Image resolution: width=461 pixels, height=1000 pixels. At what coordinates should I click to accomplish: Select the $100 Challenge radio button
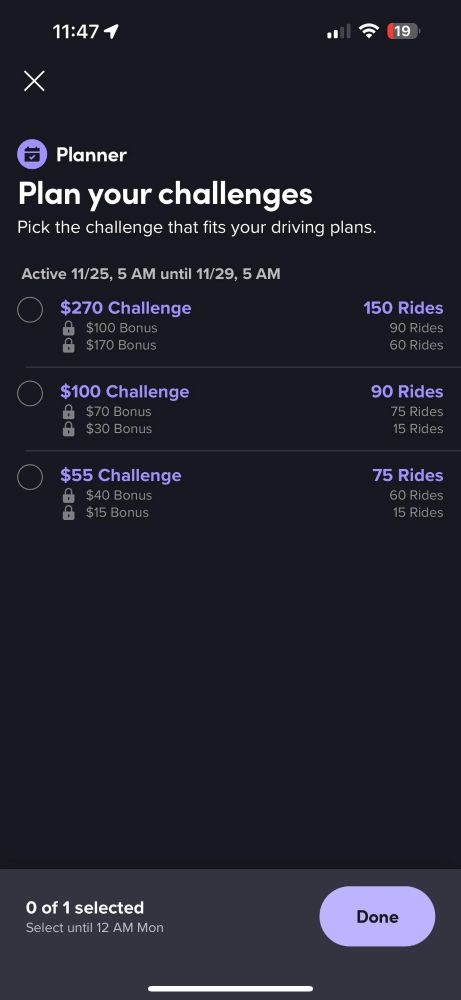tap(30, 393)
